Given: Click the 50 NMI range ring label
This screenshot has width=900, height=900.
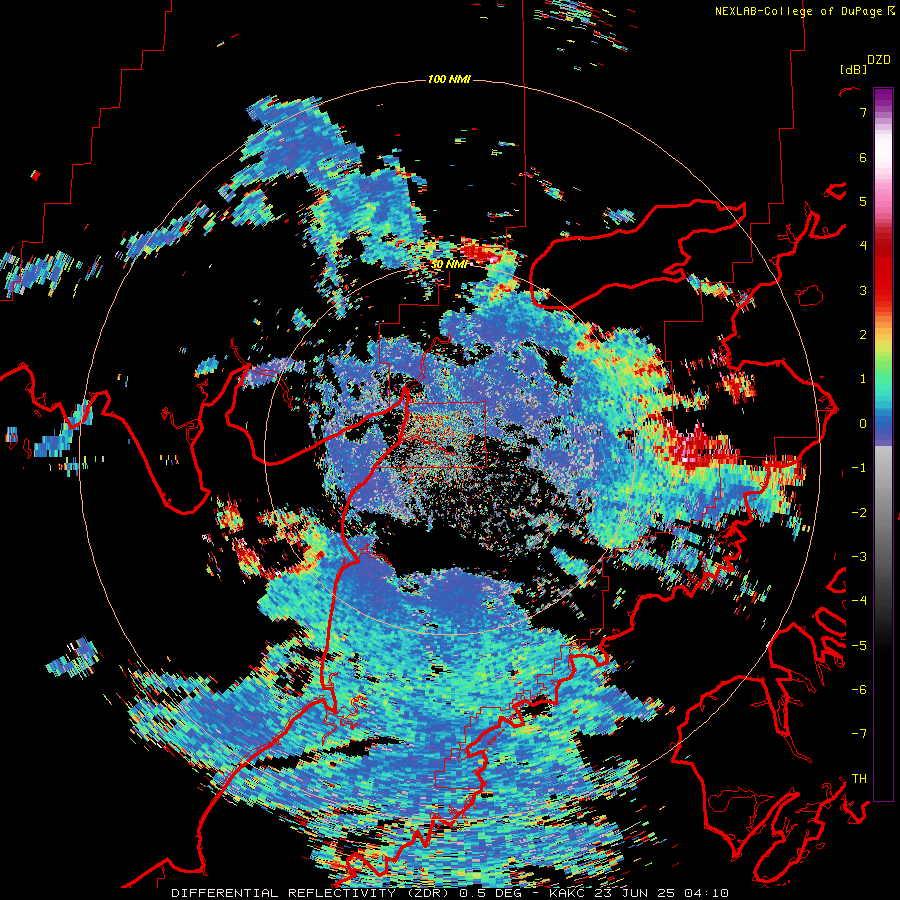Looking at the screenshot, I should (449, 264).
